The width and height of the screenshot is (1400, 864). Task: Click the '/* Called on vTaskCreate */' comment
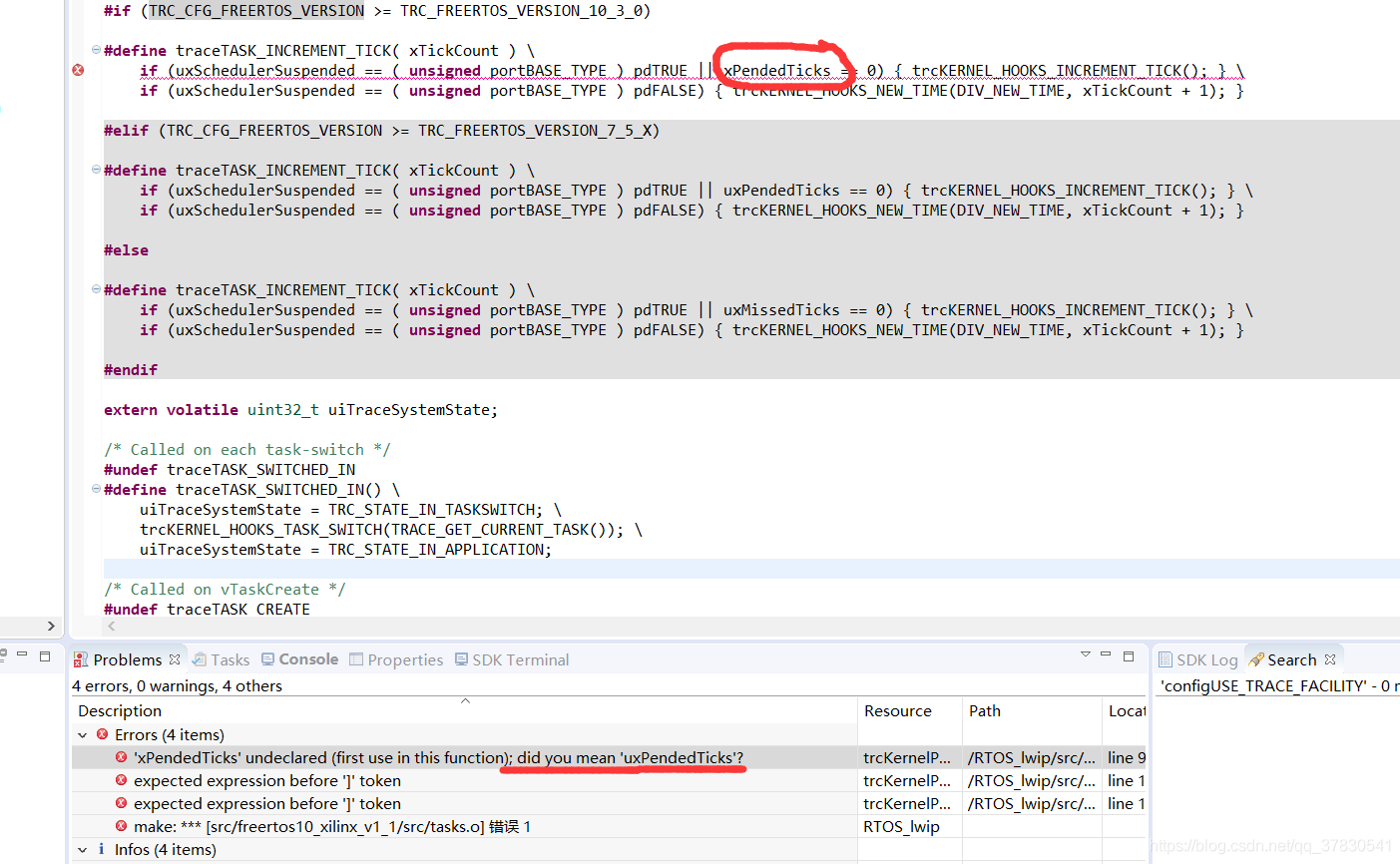click(225, 589)
